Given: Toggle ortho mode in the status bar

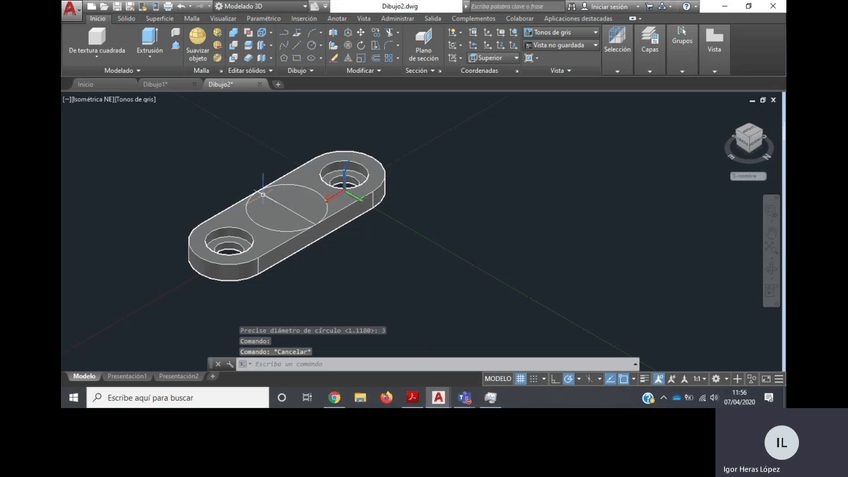Looking at the screenshot, I should pyautogui.click(x=555, y=379).
